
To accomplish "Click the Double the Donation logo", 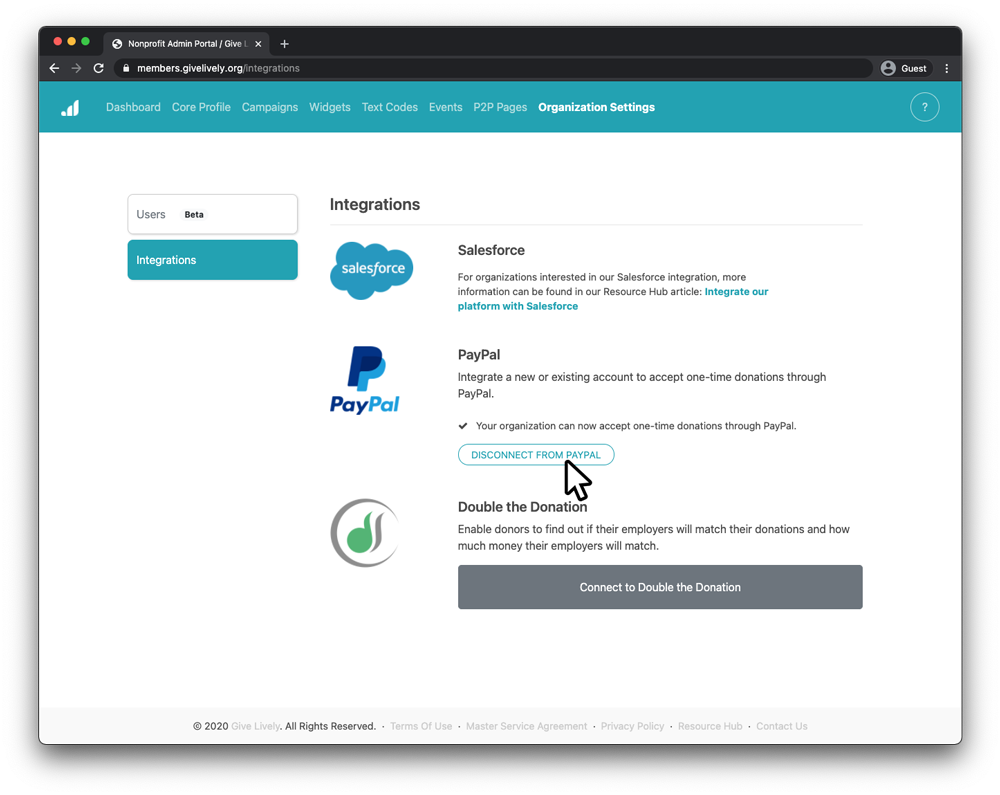I will pyautogui.click(x=364, y=533).
